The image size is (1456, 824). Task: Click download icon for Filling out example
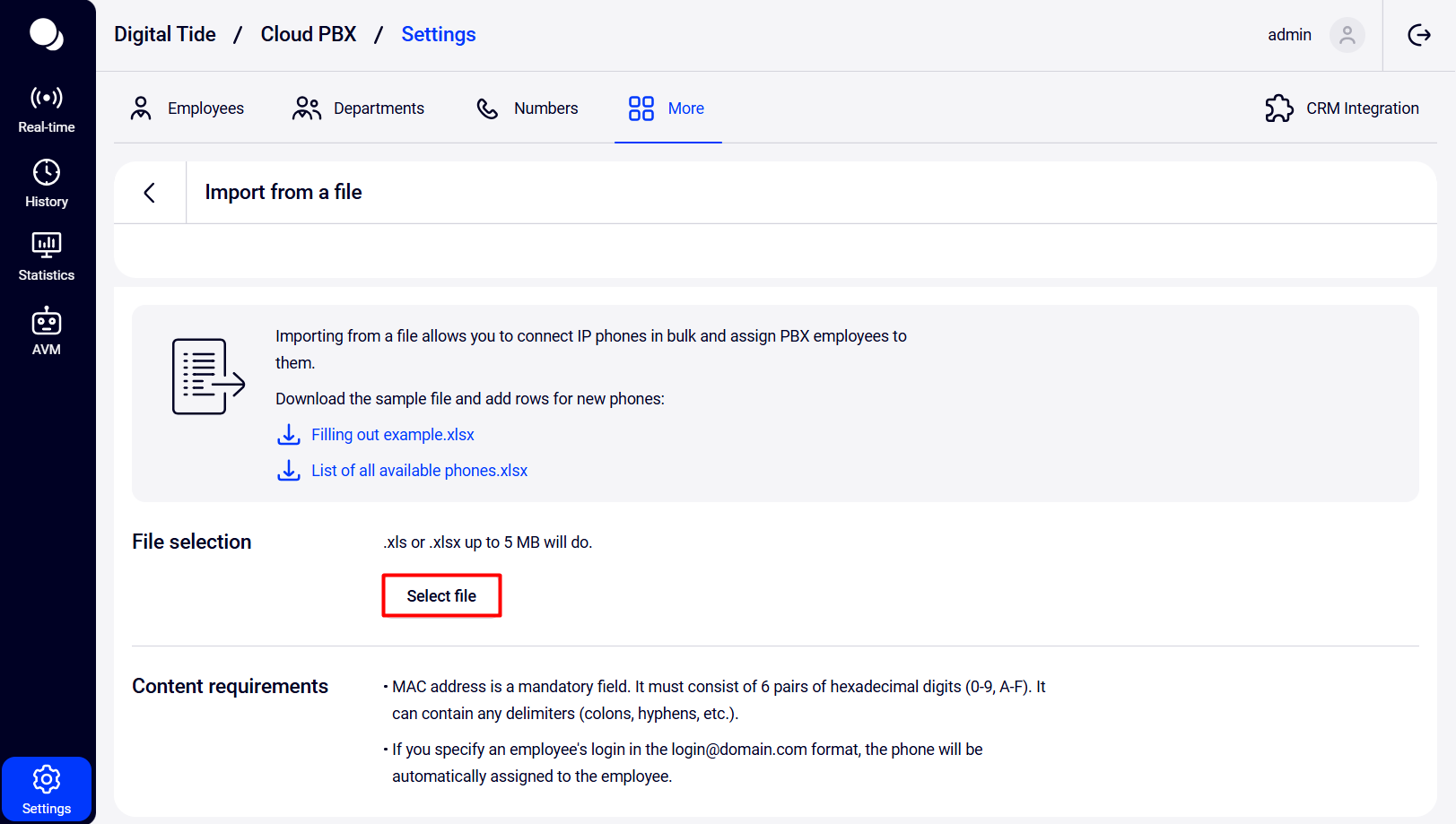[x=288, y=435]
